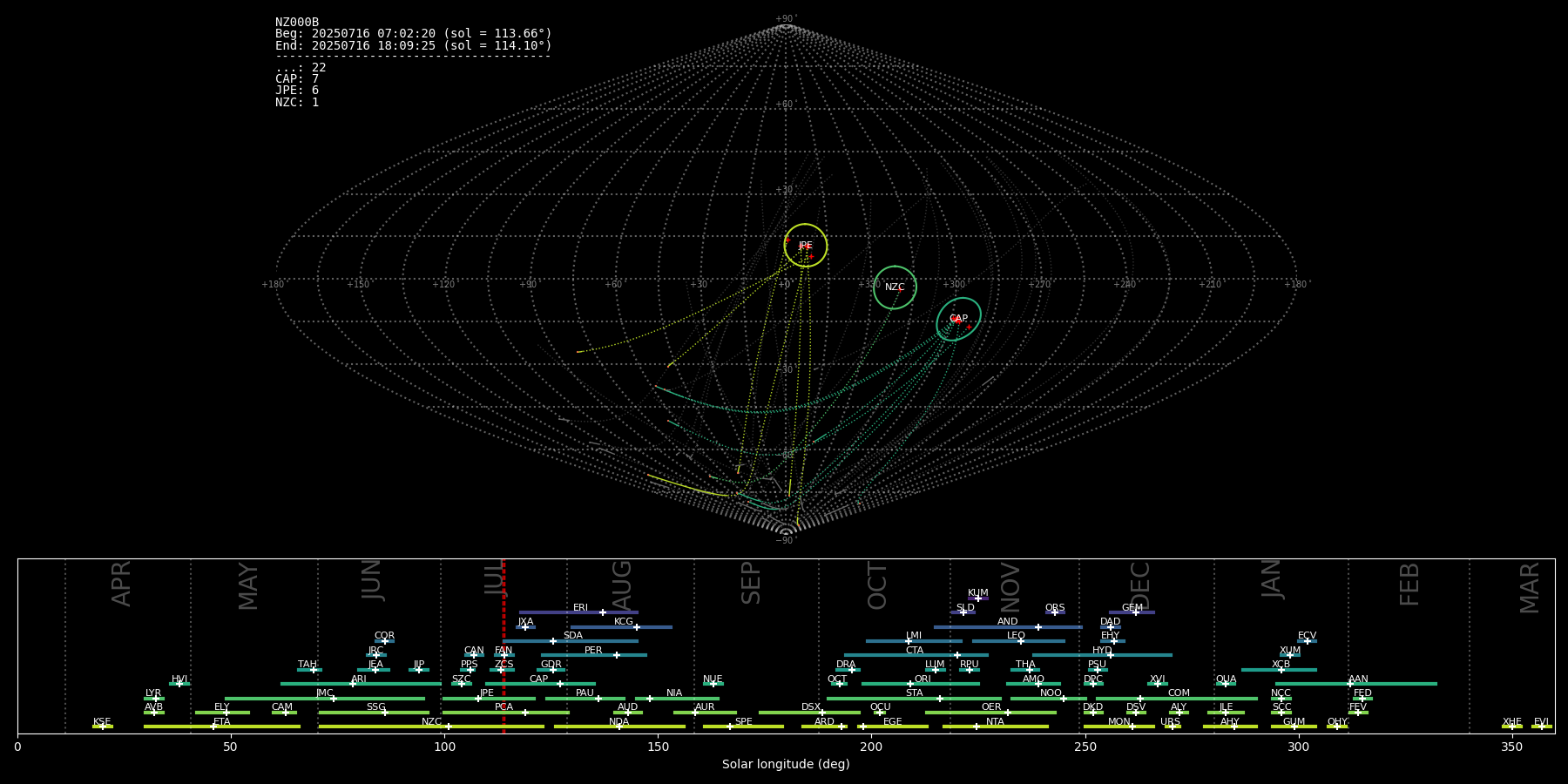
Task: Click the '100' tick on the solar longitude axis
Action: click(444, 747)
